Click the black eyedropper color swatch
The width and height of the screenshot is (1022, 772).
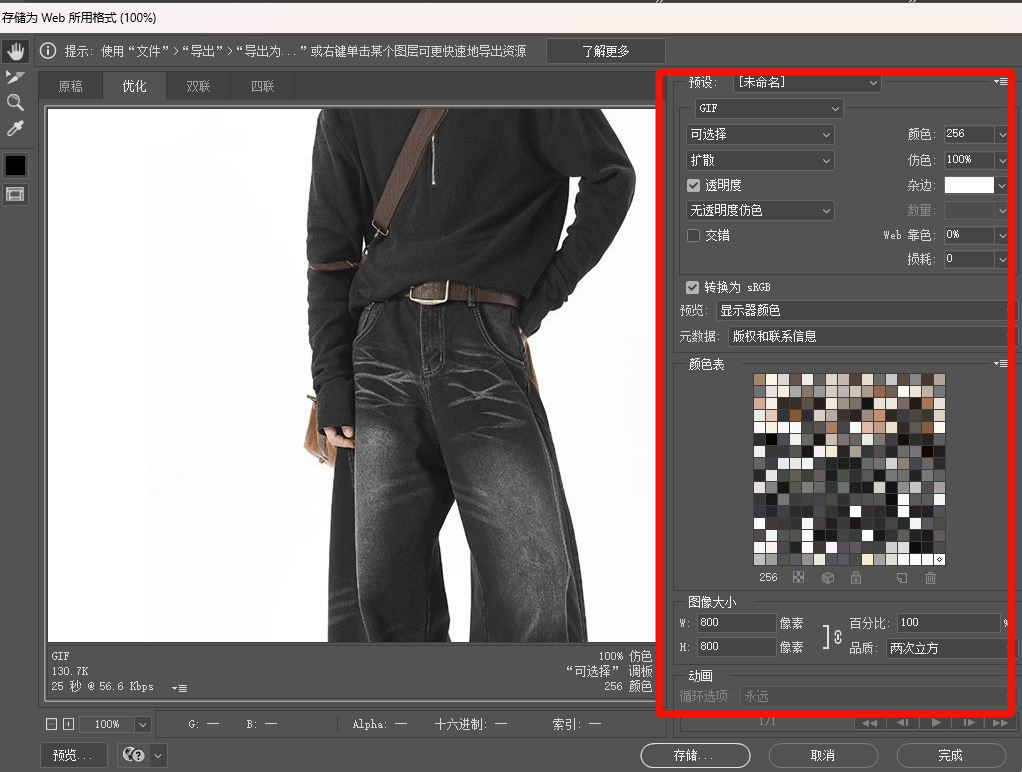[x=15, y=165]
